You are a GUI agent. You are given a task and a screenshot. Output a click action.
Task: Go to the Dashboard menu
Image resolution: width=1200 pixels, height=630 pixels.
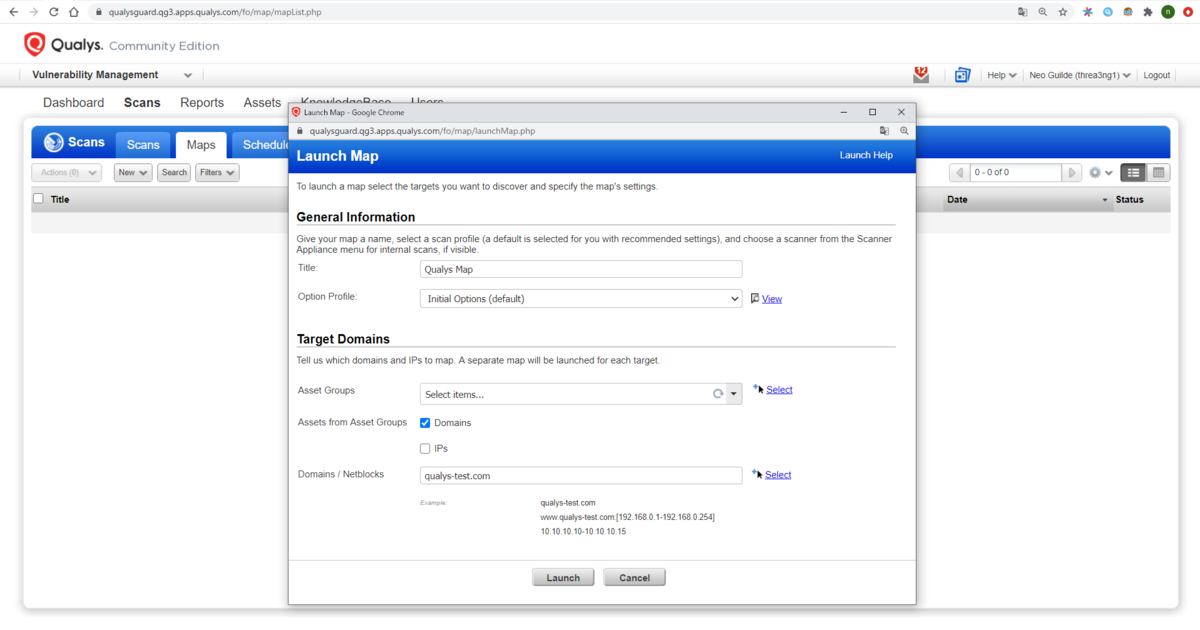pyautogui.click(x=73, y=102)
